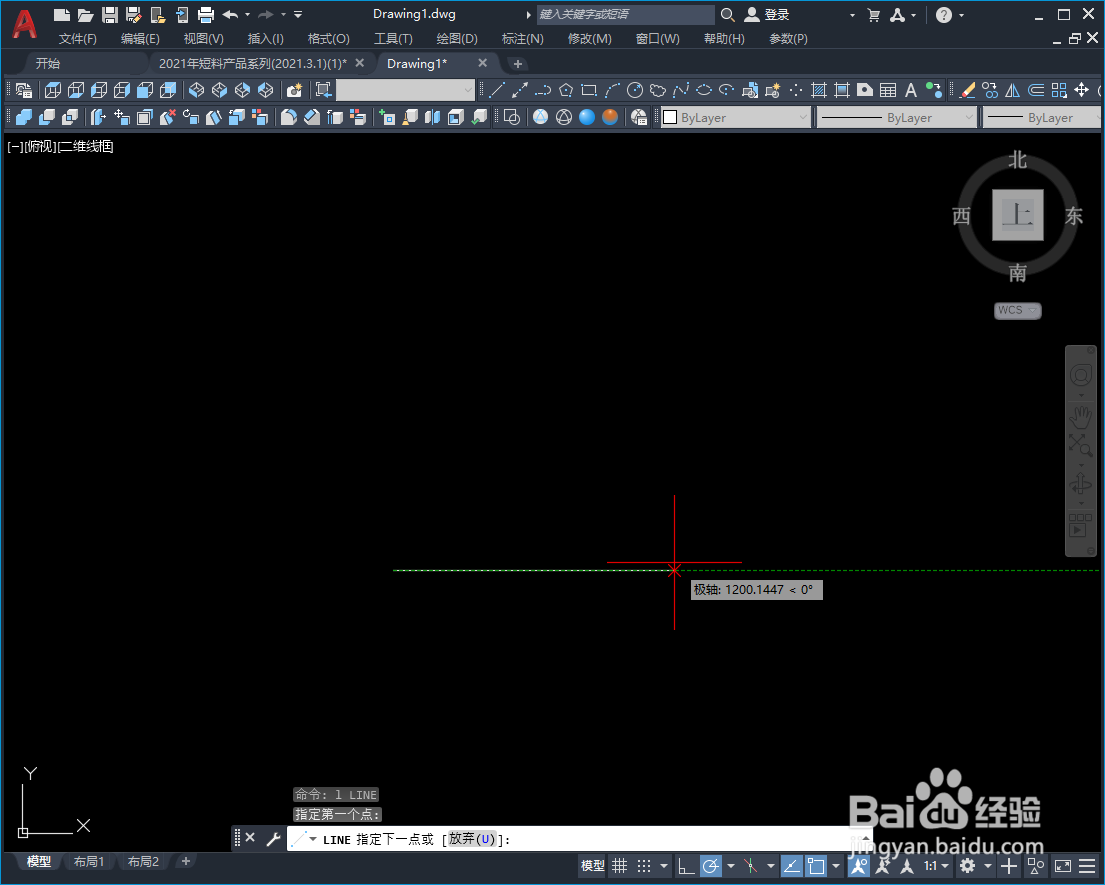
Task: Open the 标注(N) menu
Action: [522, 39]
